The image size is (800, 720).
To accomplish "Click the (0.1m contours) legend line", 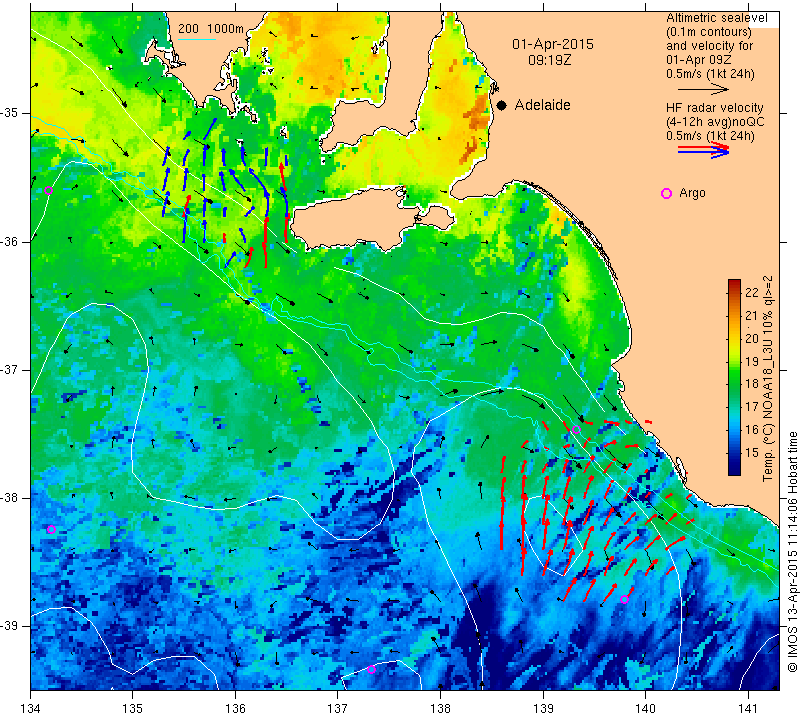I will 709,32.
